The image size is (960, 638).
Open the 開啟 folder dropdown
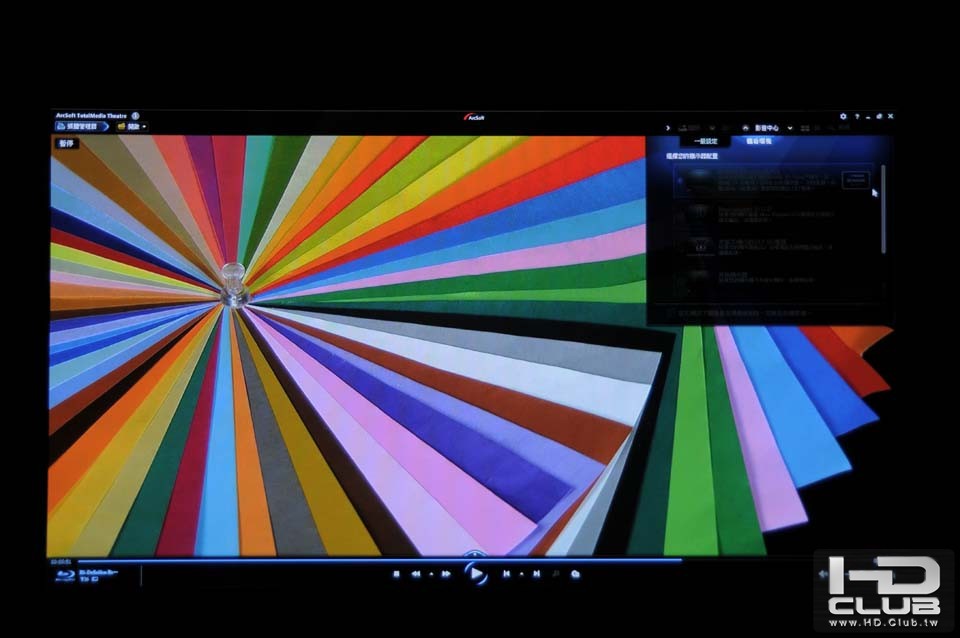(x=132, y=127)
